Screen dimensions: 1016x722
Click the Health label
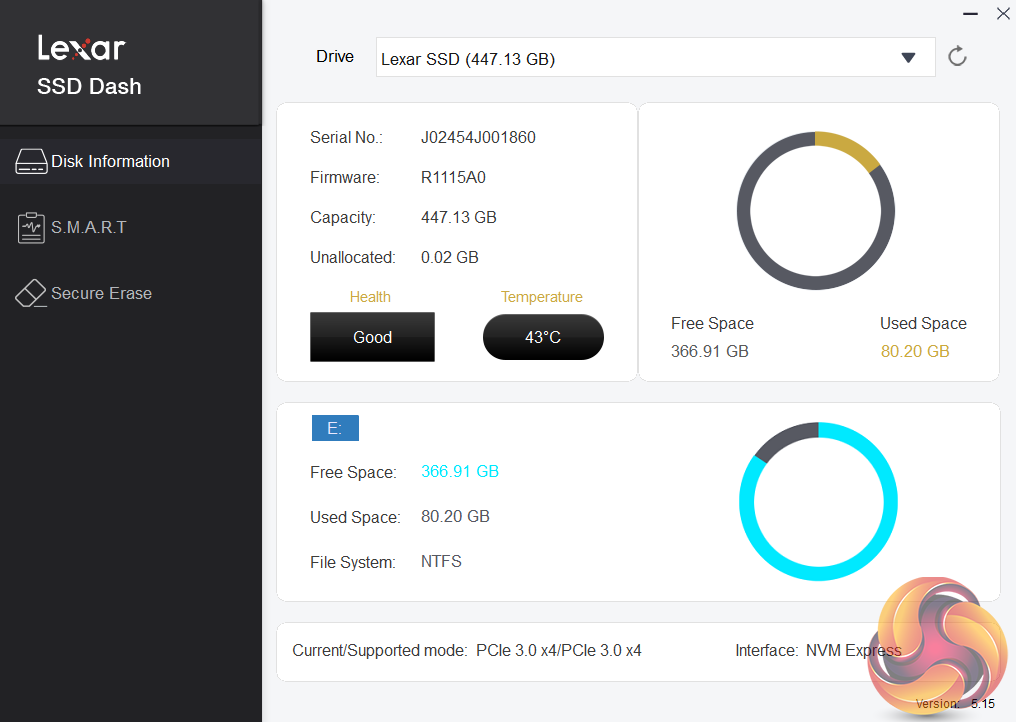tap(370, 297)
